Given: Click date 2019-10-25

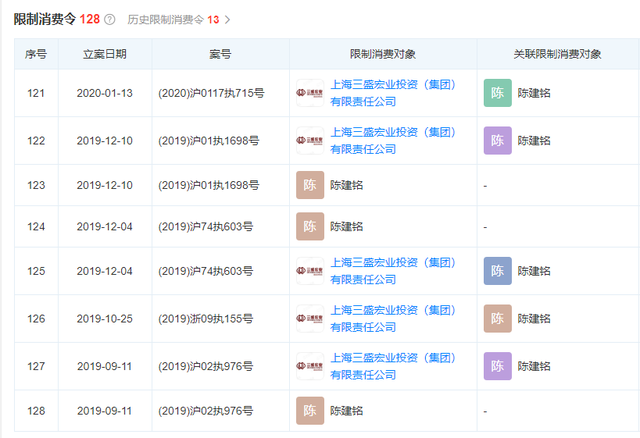Looking at the screenshot, I should [x=104, y=319].
